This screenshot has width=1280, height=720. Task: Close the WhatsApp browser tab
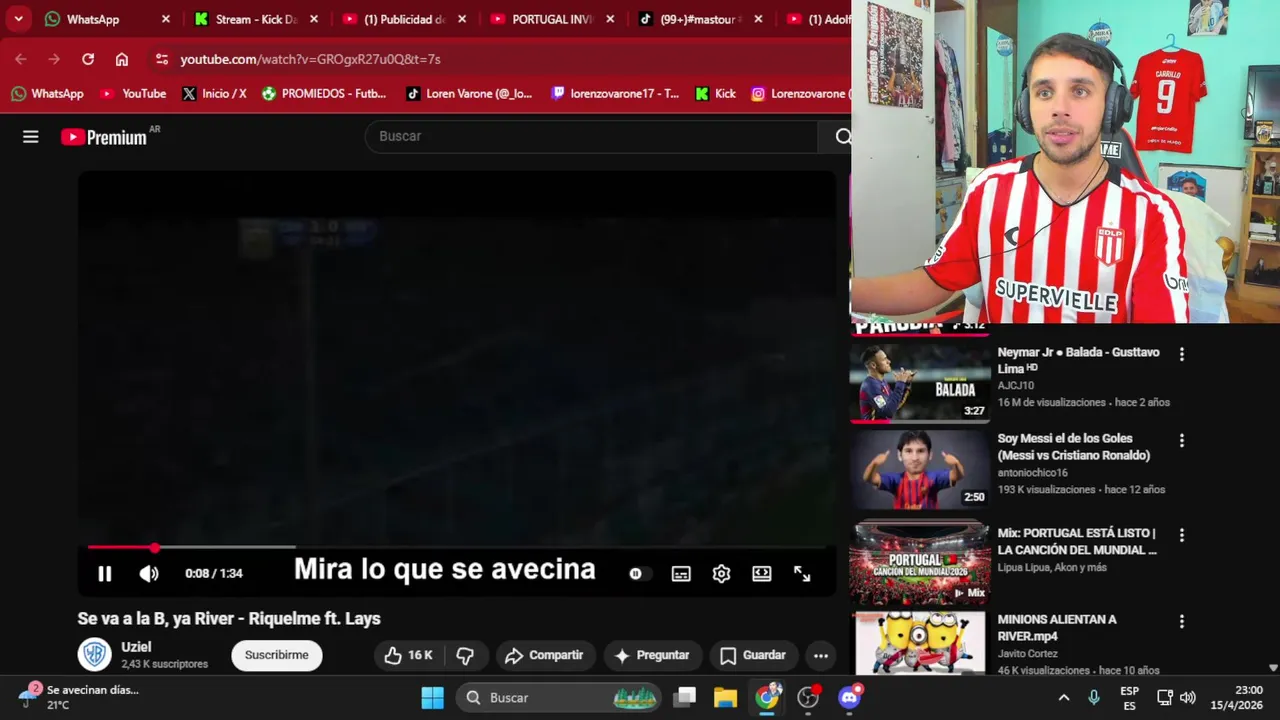pyautogui.click(x=166, y=19)
